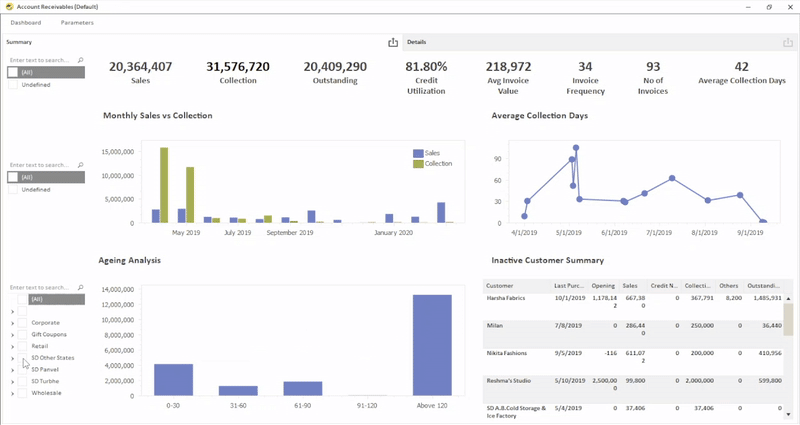Click the highest point on Average Collection Days line
This screenshot has height=425, width=800.
point(576,148)
